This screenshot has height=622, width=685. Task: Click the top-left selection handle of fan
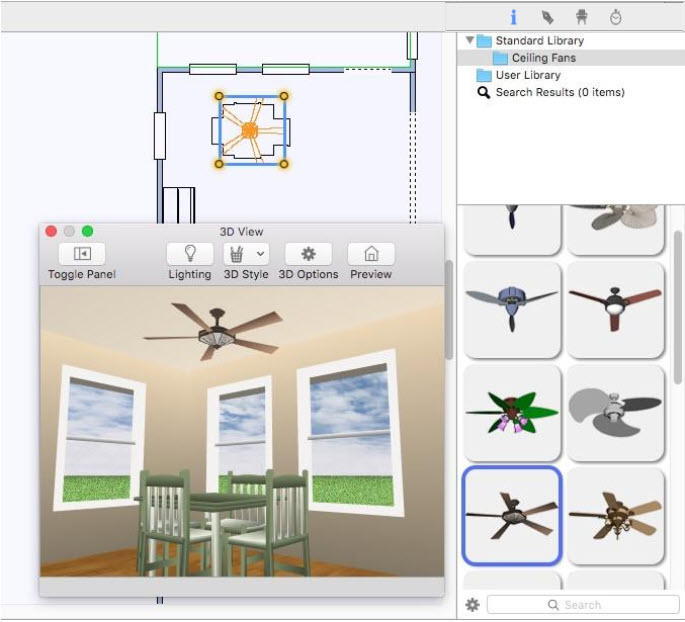pos(219,96)
